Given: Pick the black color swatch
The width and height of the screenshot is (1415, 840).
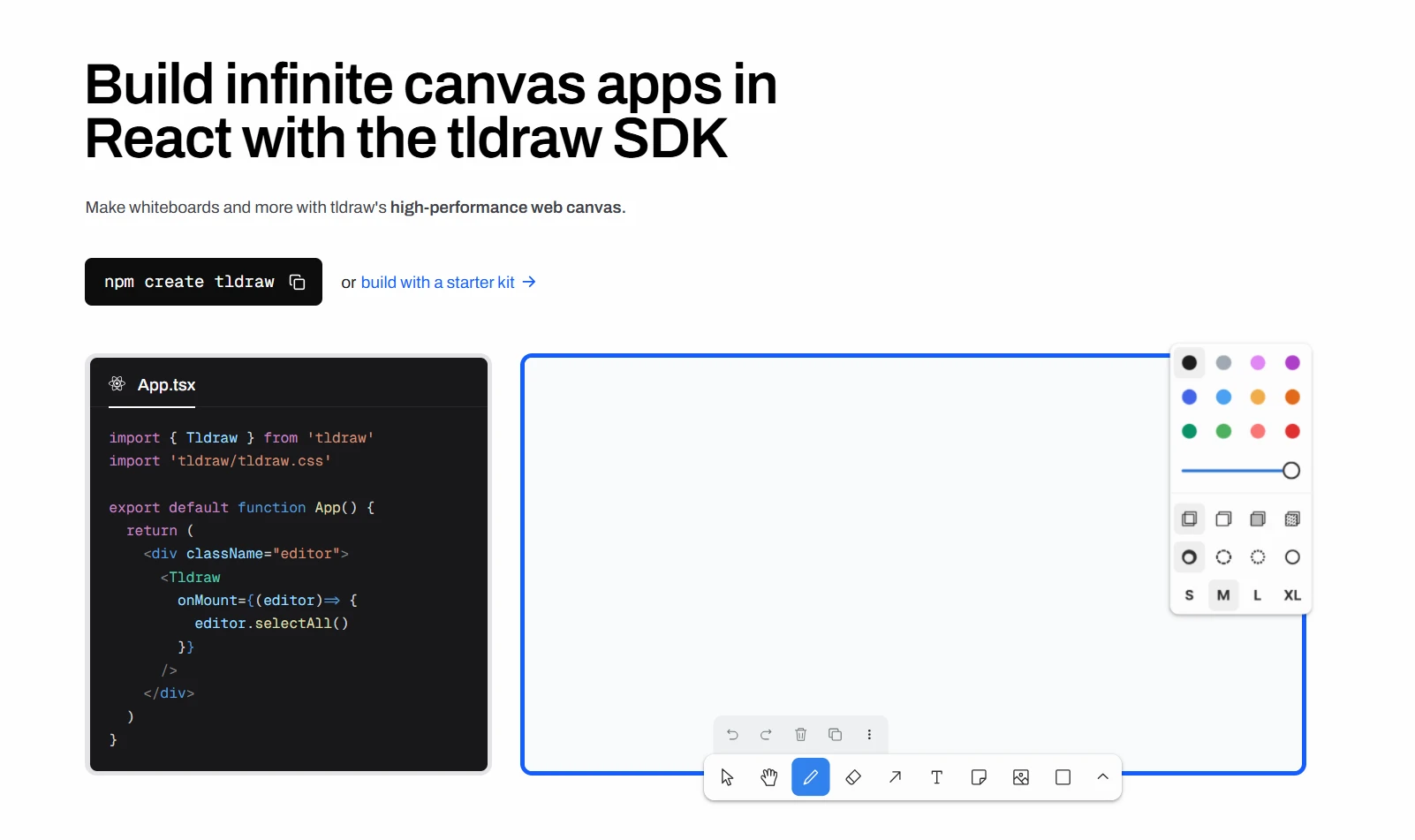Looking at the screenshot, I should 1189,363.
